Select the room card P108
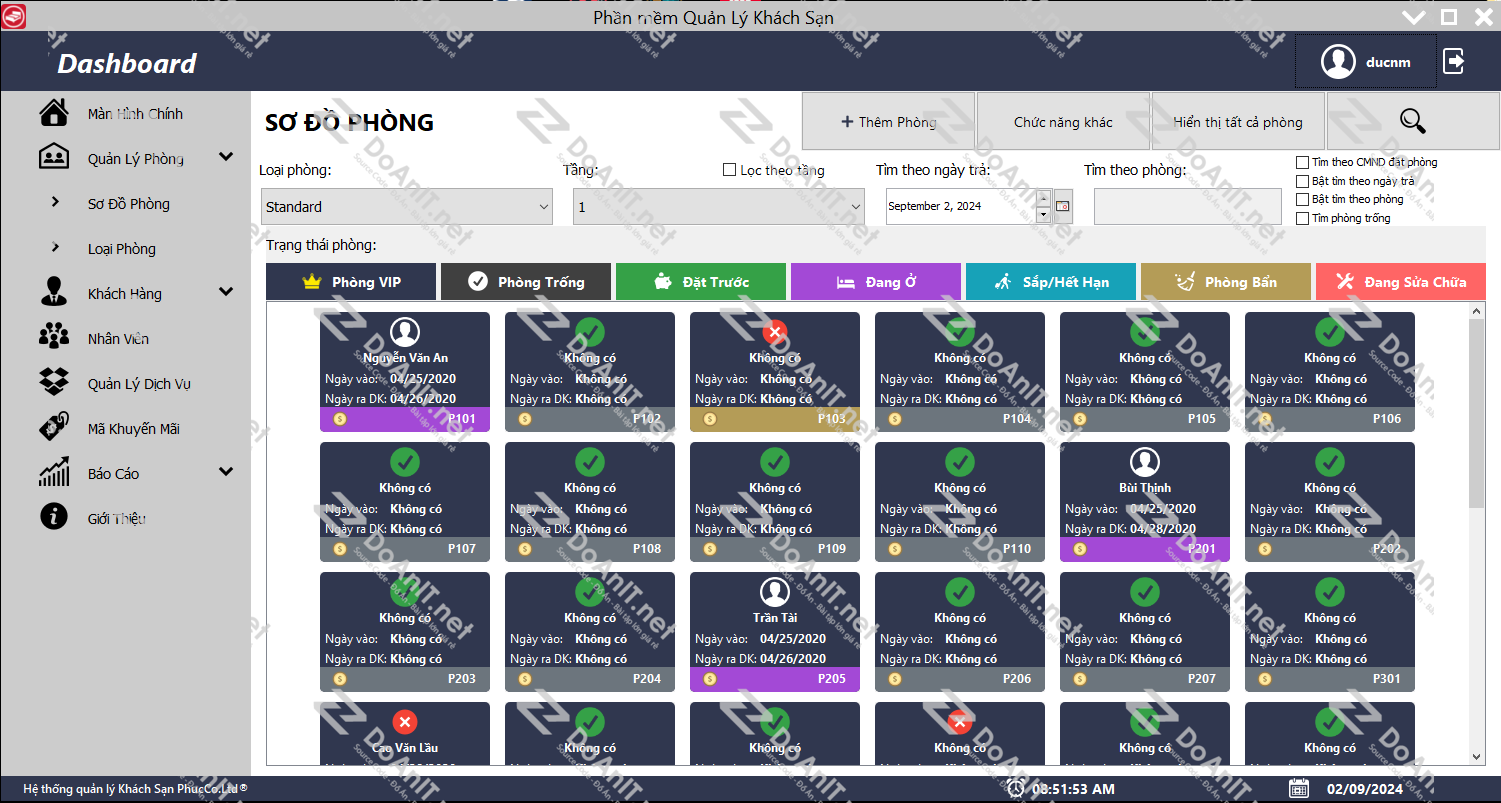 pyautogui.click(x=590, y=501)
